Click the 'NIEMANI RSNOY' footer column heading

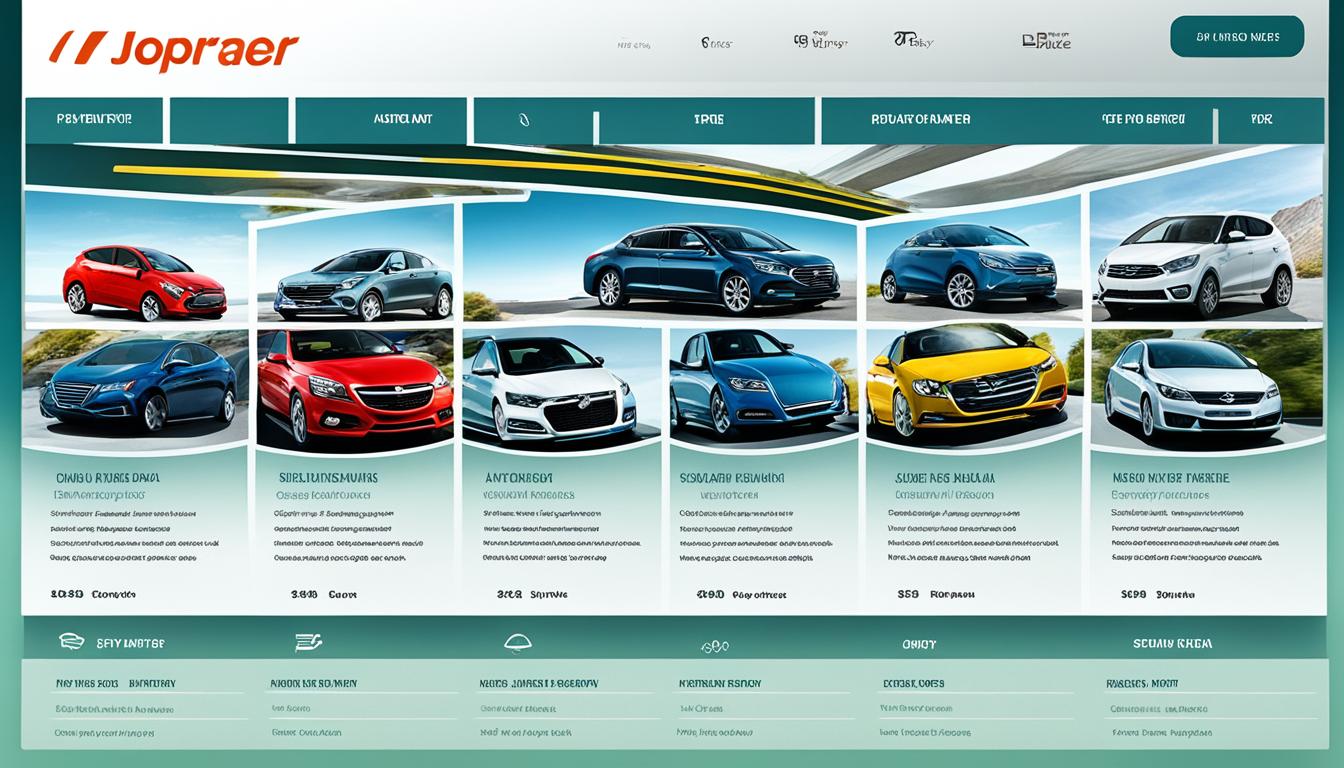click(x=720, y=684)
